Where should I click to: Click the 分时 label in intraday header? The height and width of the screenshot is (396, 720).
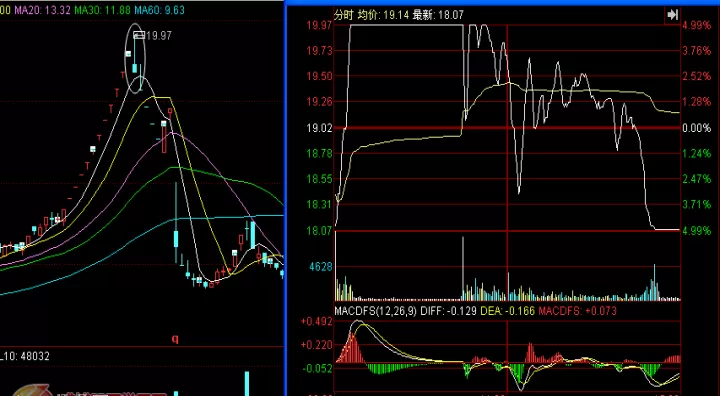point(343,15)
